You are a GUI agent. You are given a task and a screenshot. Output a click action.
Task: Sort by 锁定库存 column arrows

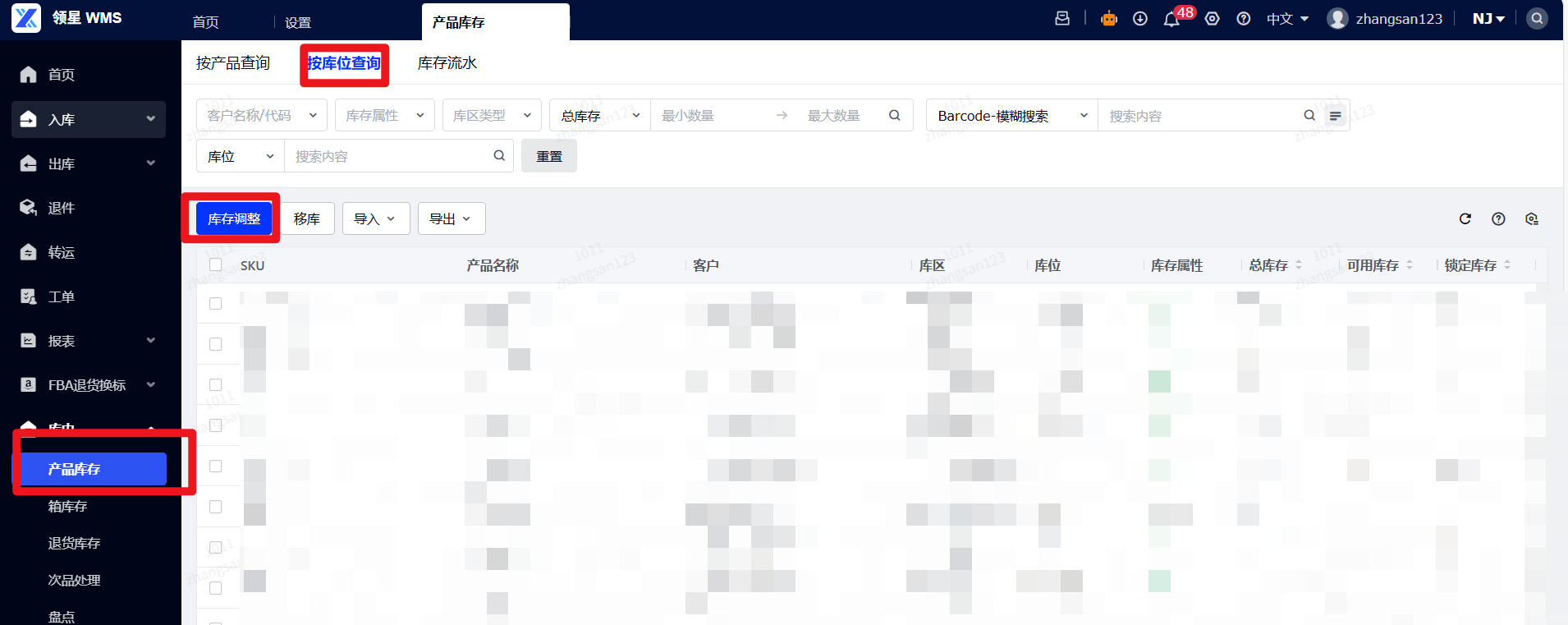1507,264
